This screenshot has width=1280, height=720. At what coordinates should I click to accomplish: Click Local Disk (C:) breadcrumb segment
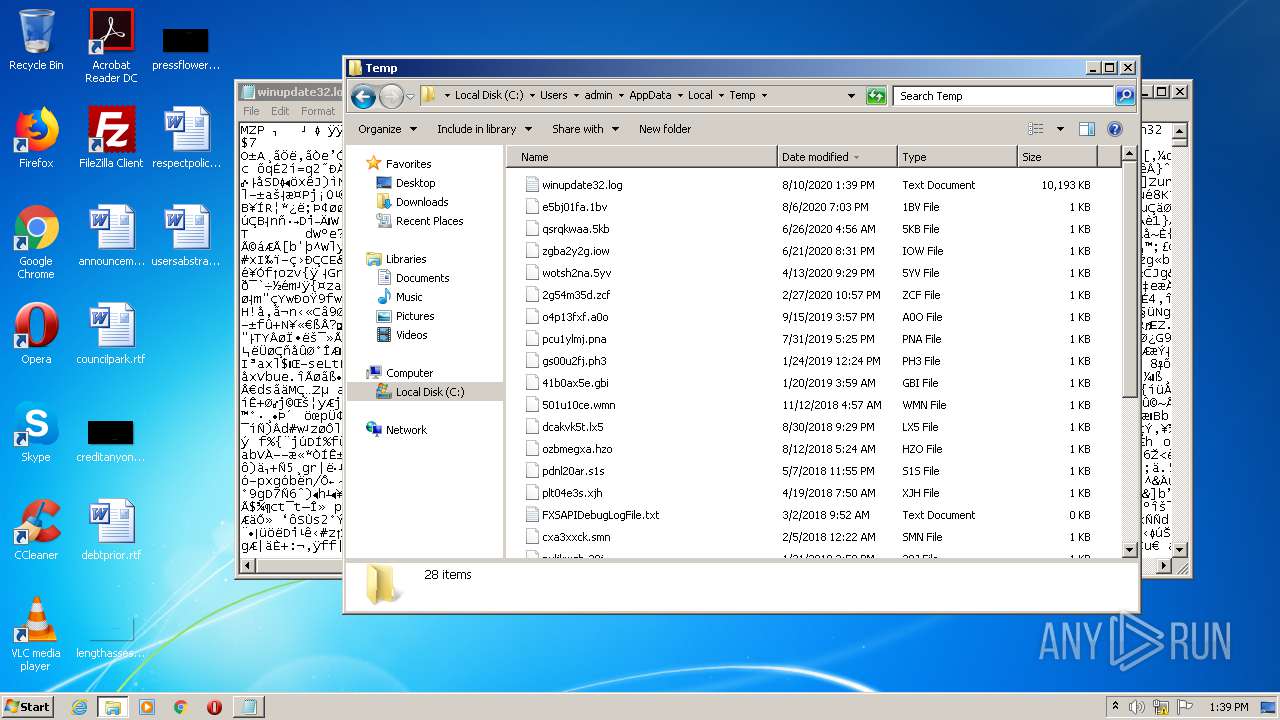coord(489,96)
